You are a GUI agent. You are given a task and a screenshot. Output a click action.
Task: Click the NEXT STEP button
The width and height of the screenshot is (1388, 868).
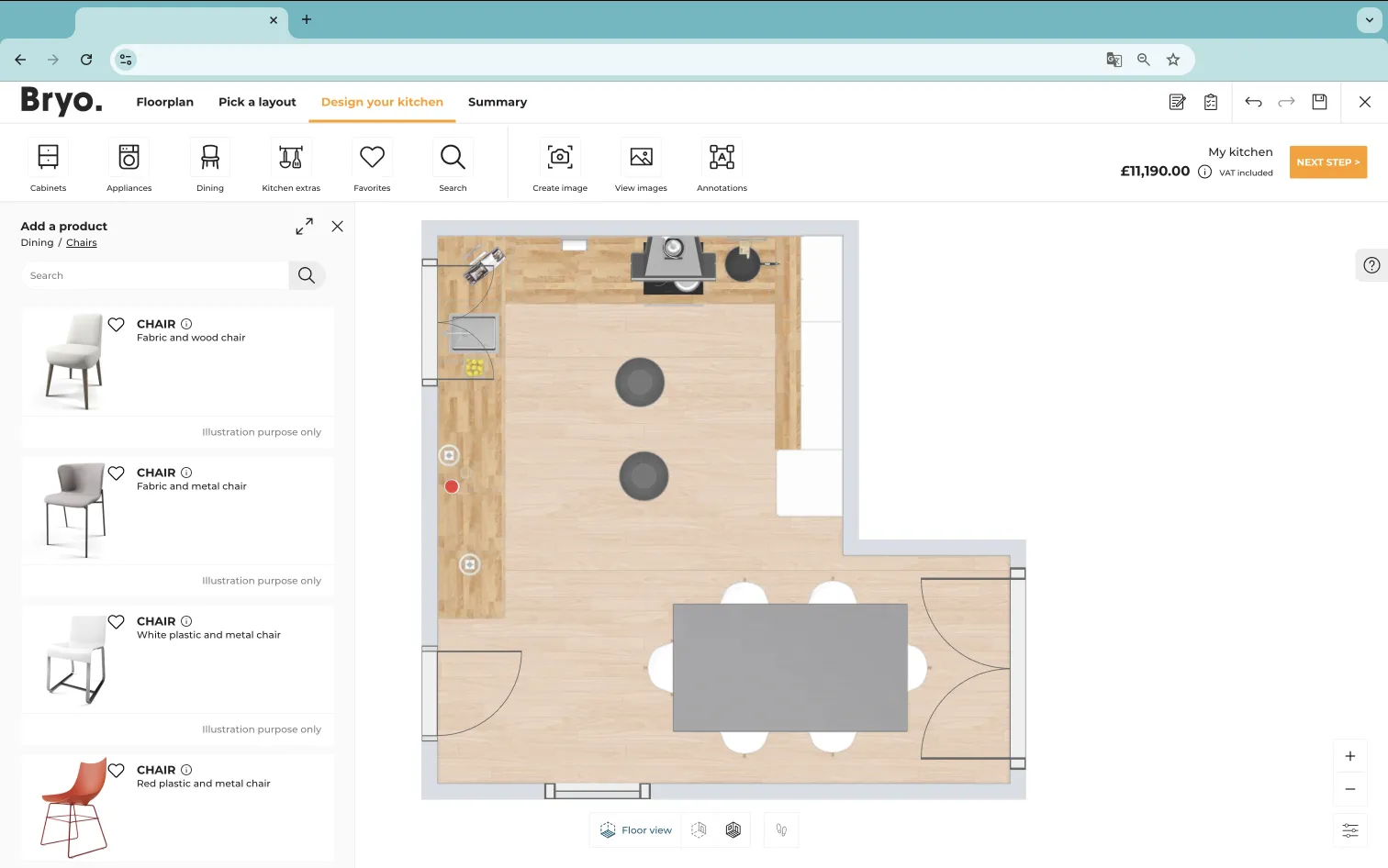click(1327, 162)
